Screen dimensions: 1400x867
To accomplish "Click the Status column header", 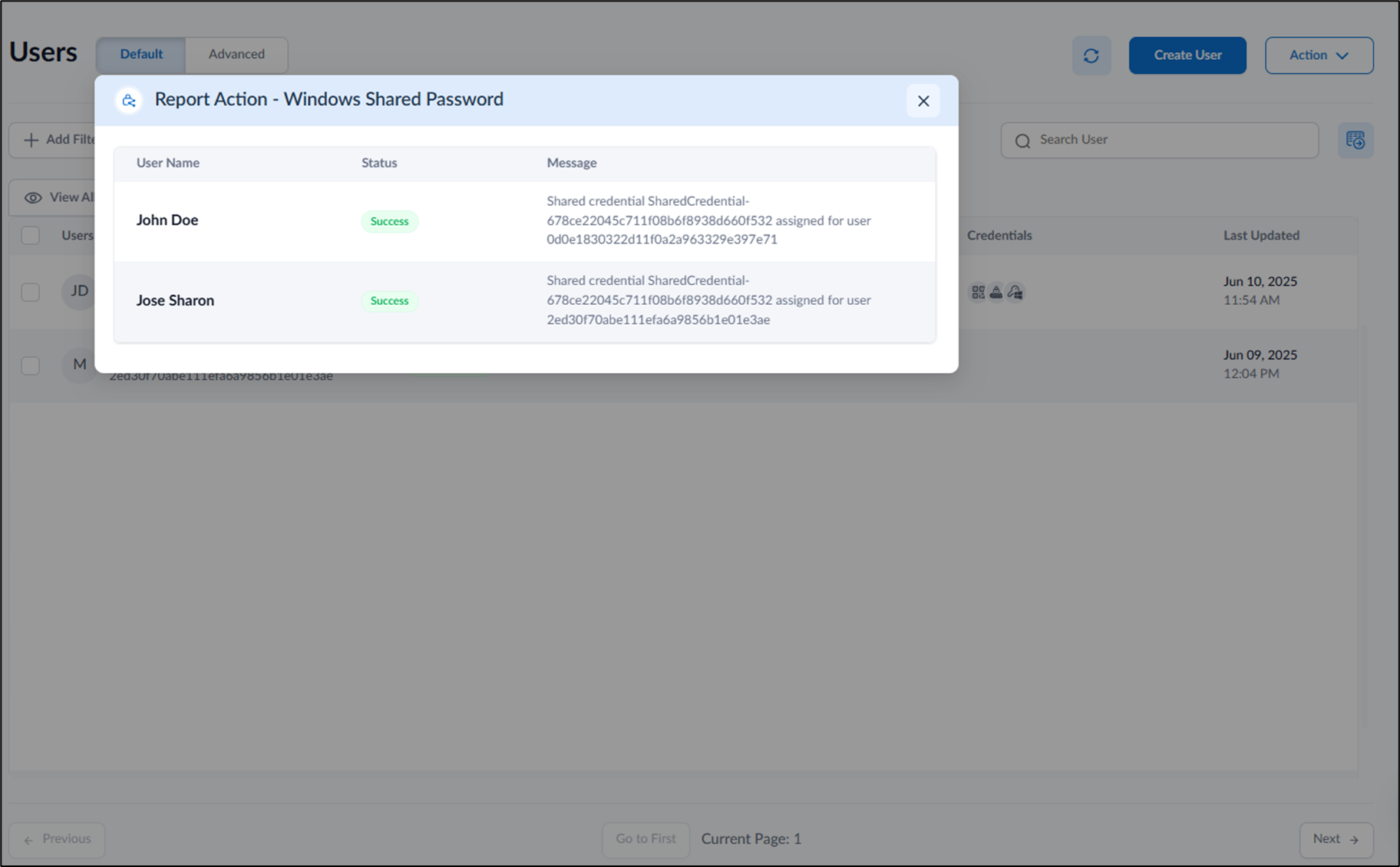I will point(379,163).
